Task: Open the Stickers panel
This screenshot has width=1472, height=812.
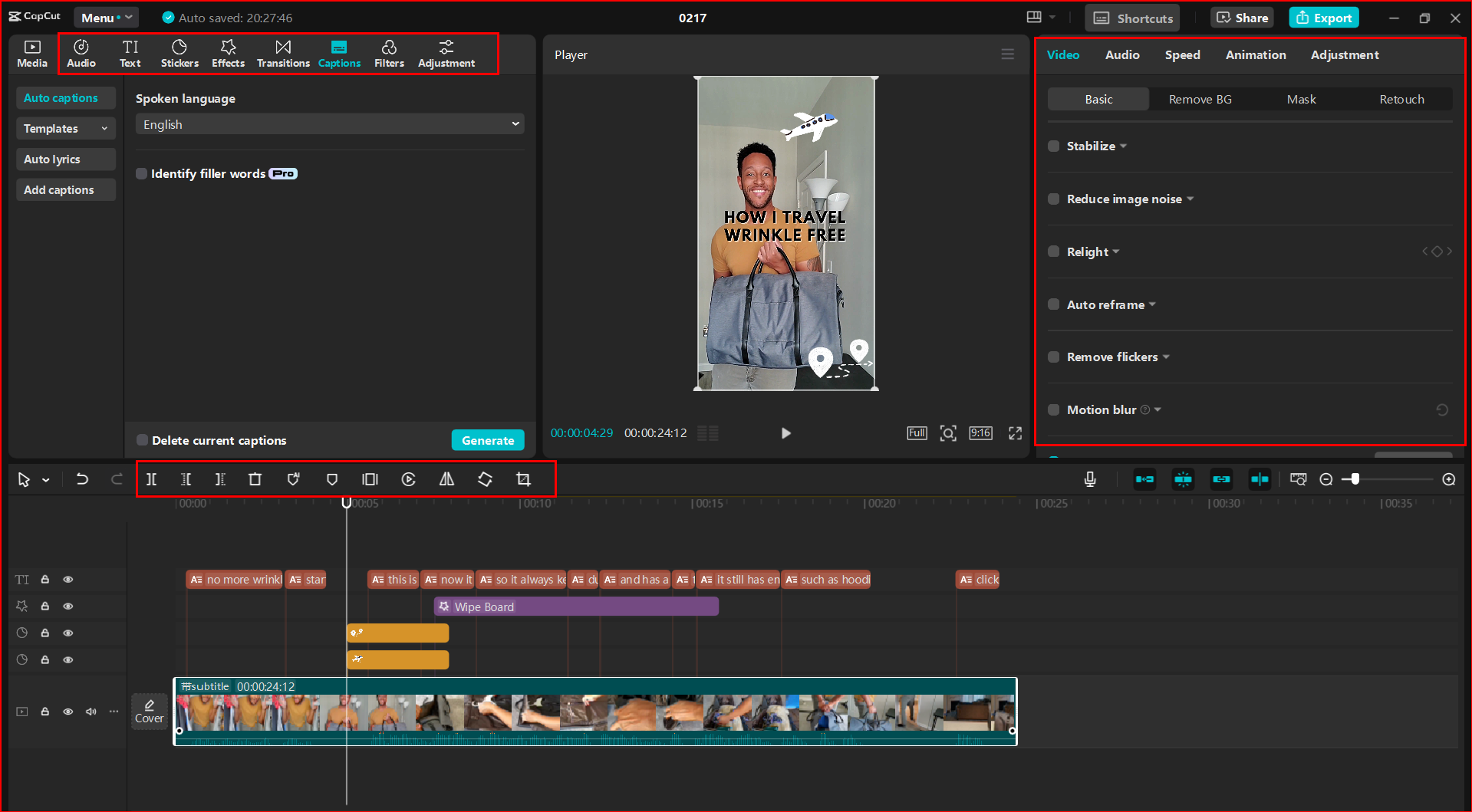Action: [x=179, y=53]
